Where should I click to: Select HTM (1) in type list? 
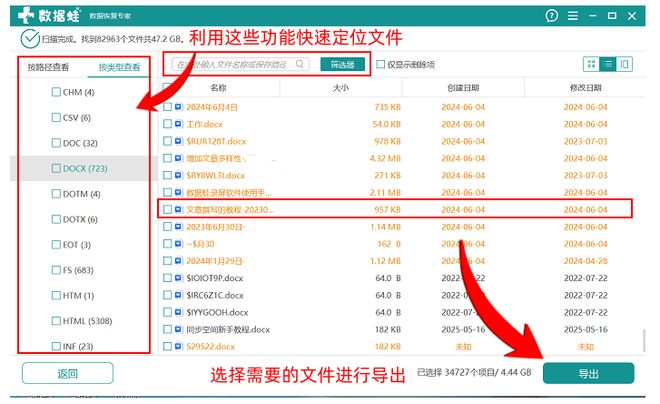[x=78, y=295]
